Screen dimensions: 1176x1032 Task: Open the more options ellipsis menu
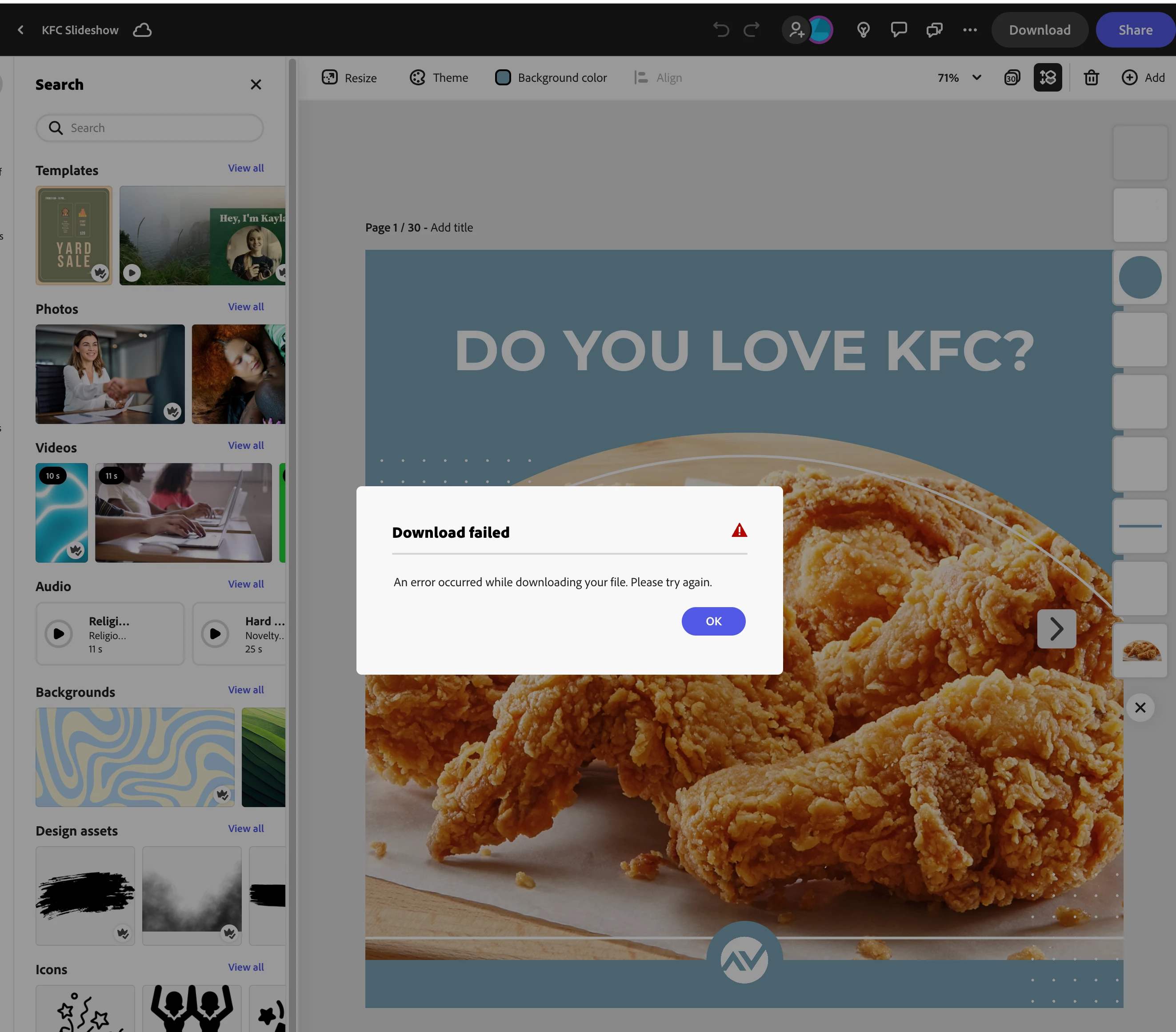point(970,30)
